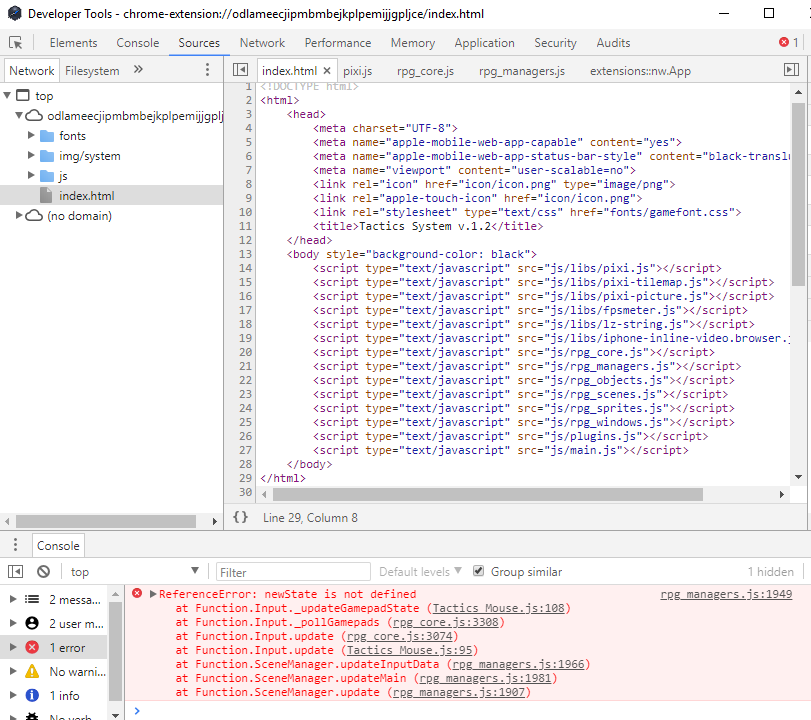Toggle the console sidebar icon

(x=16, y=572)
